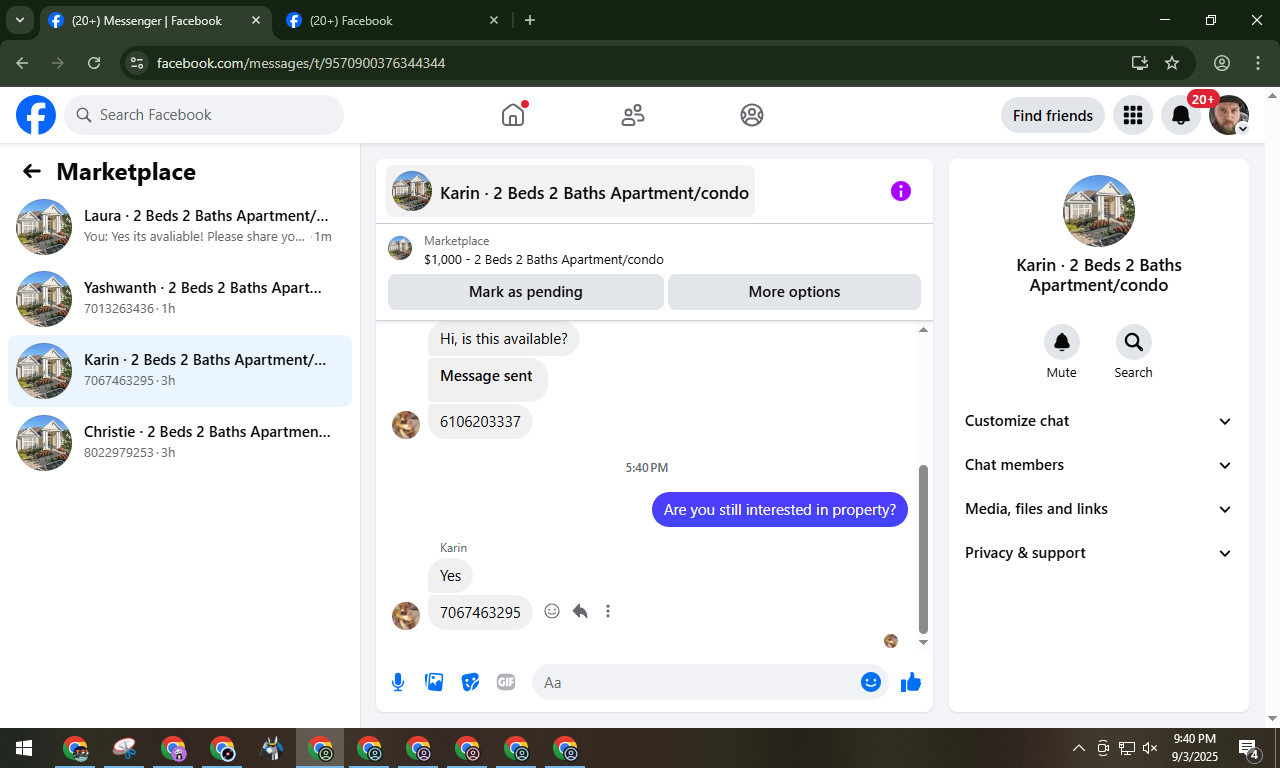
Task: Open a new browser tab
Action: click(x=530, y=20)
